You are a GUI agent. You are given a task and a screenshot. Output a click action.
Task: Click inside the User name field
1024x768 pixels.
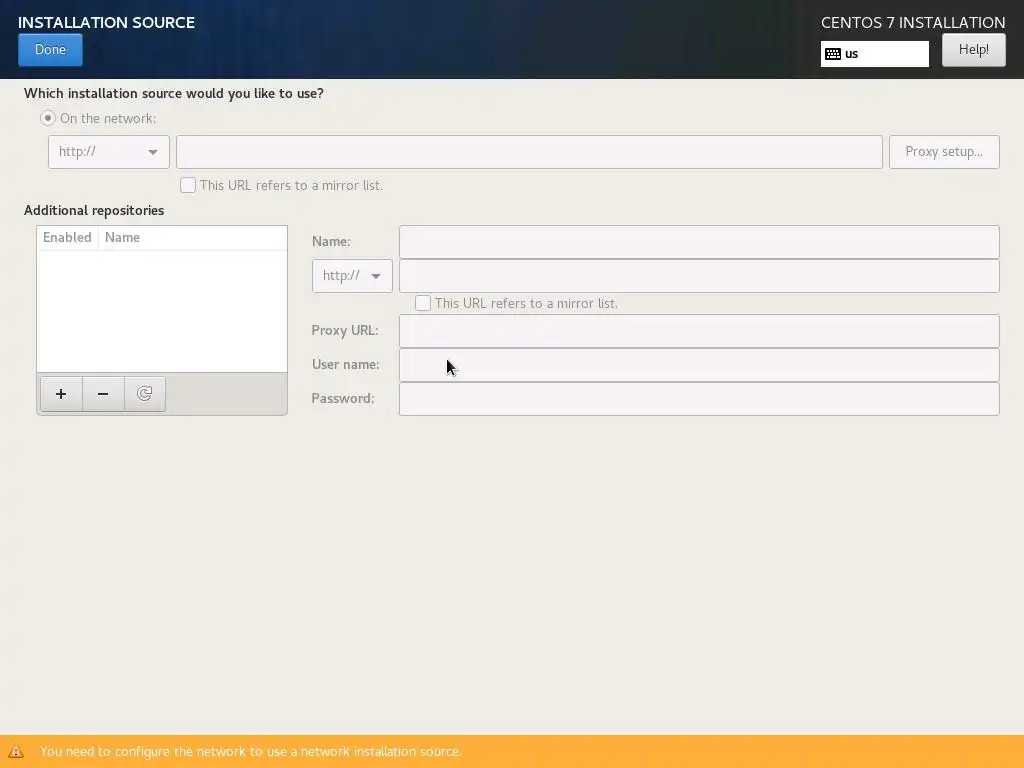699,364
